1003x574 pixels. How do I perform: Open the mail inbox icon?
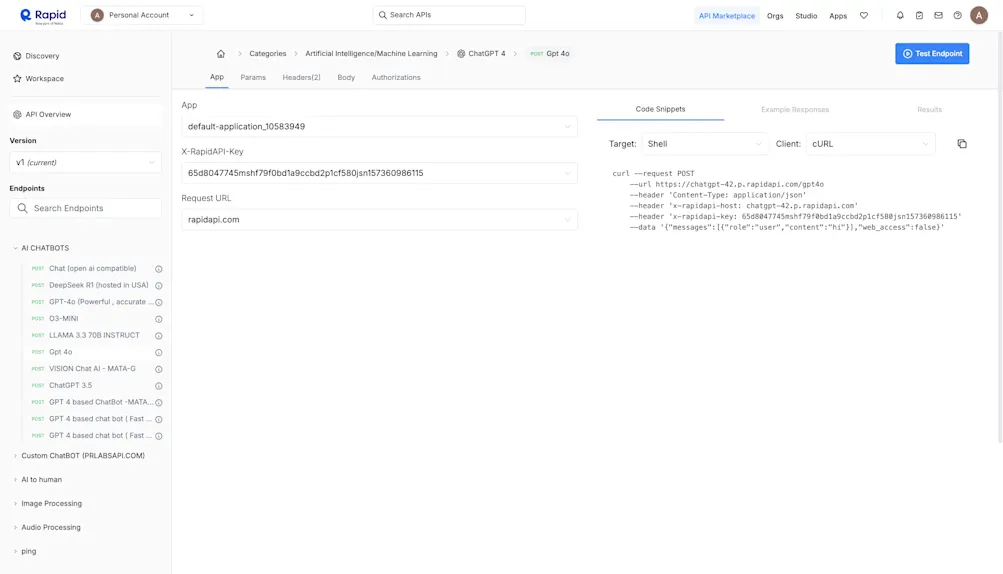938,15
